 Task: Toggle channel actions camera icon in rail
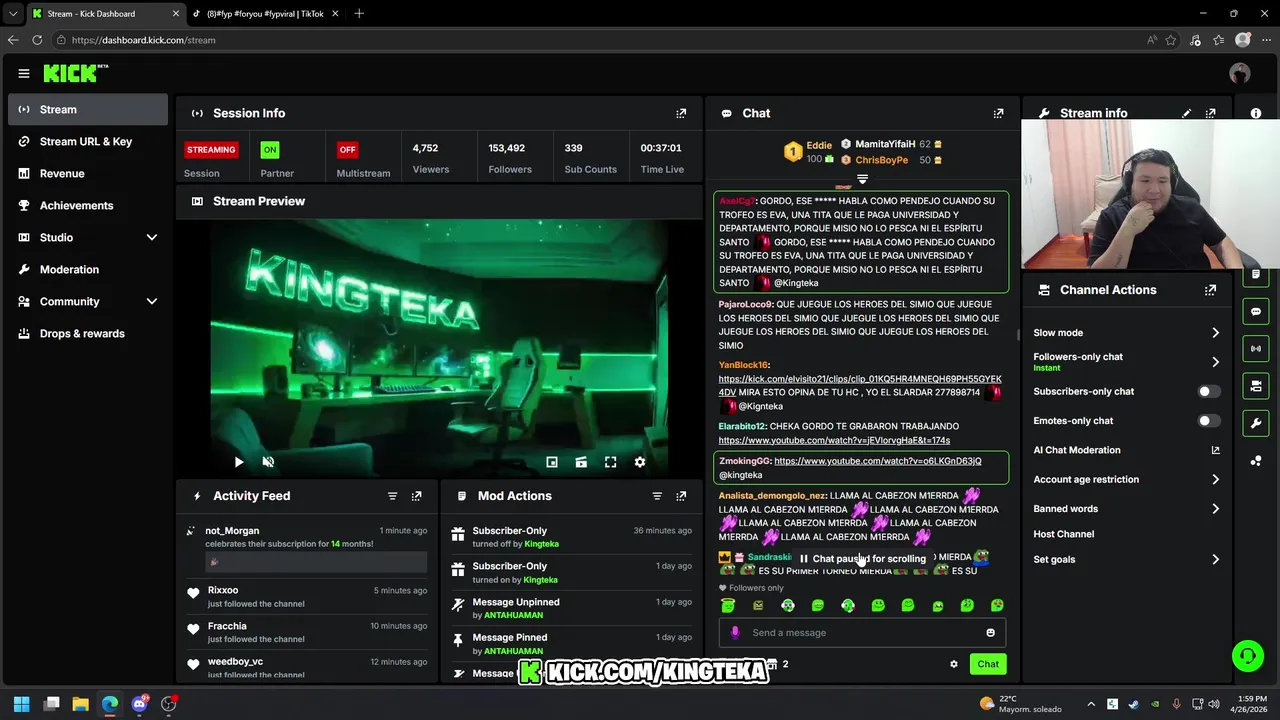(1256, 385)
